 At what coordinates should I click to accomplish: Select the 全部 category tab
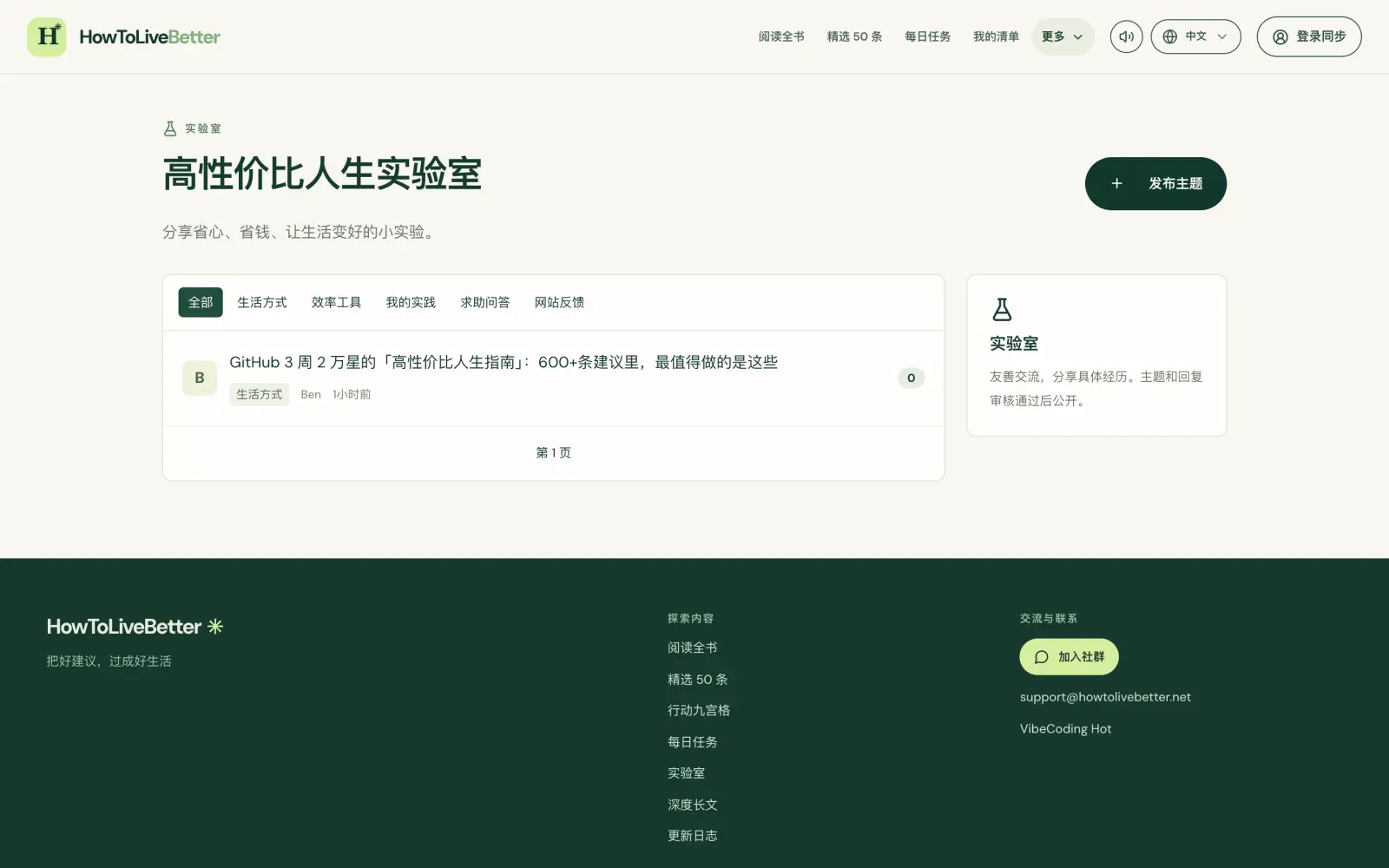pyautogui.click(x=201, y=302)
